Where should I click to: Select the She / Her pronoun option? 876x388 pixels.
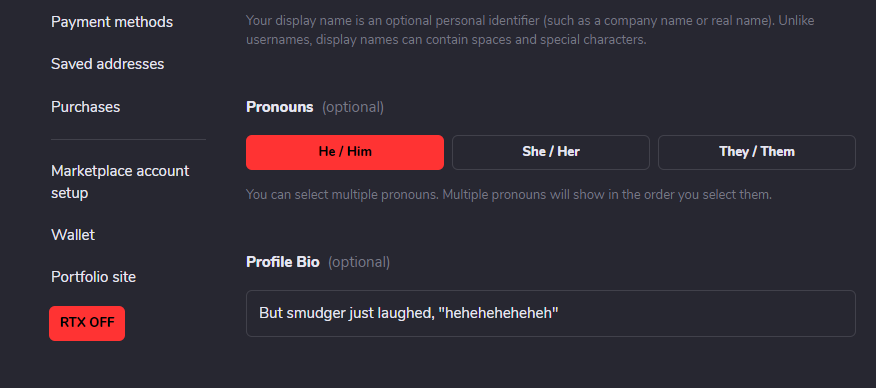point(551,152)
